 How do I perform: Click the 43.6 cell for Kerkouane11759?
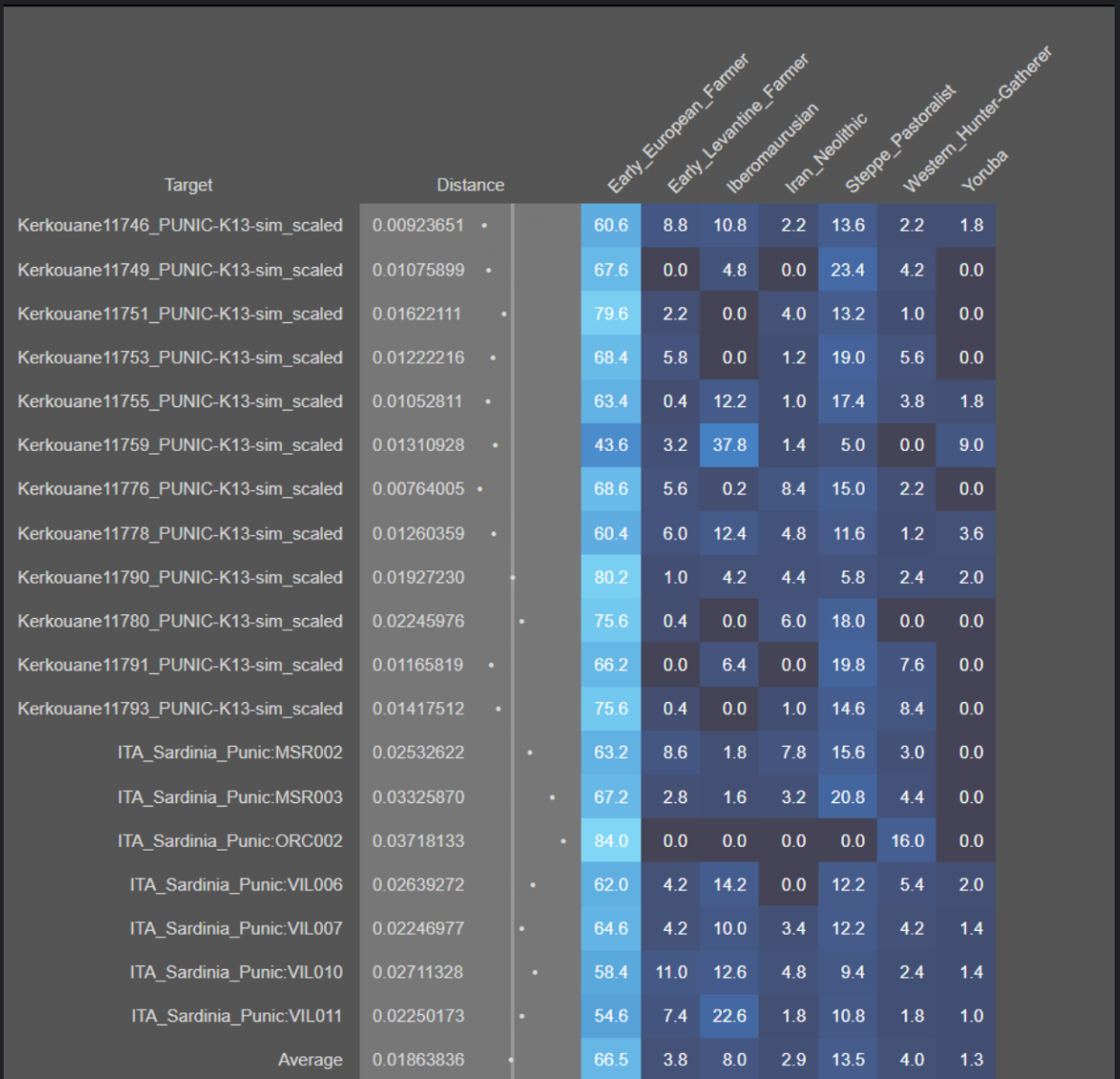[x=611, y=445]
